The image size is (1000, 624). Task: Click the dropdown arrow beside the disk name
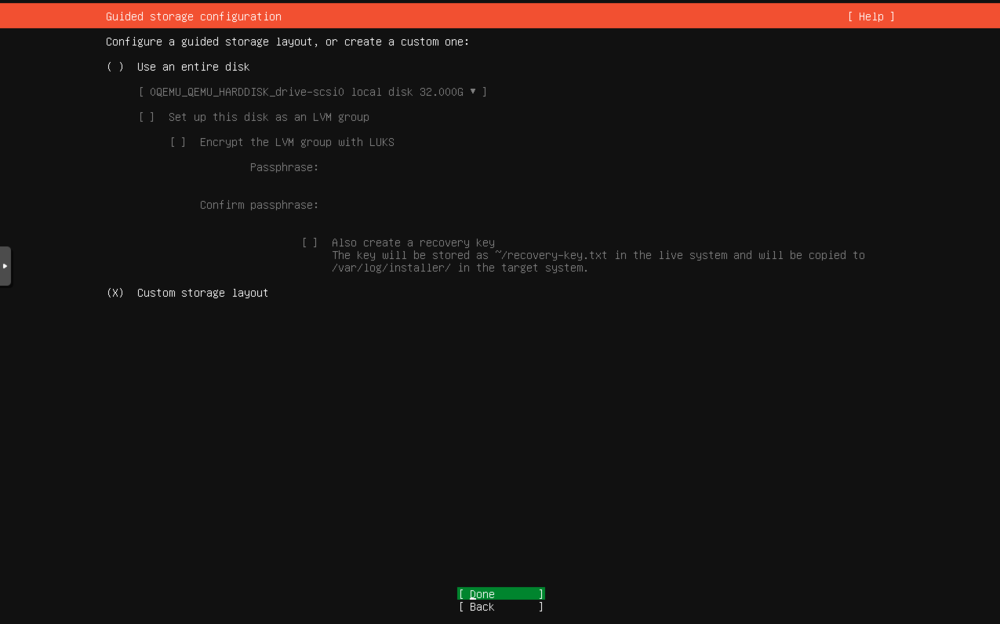point(474,91)
